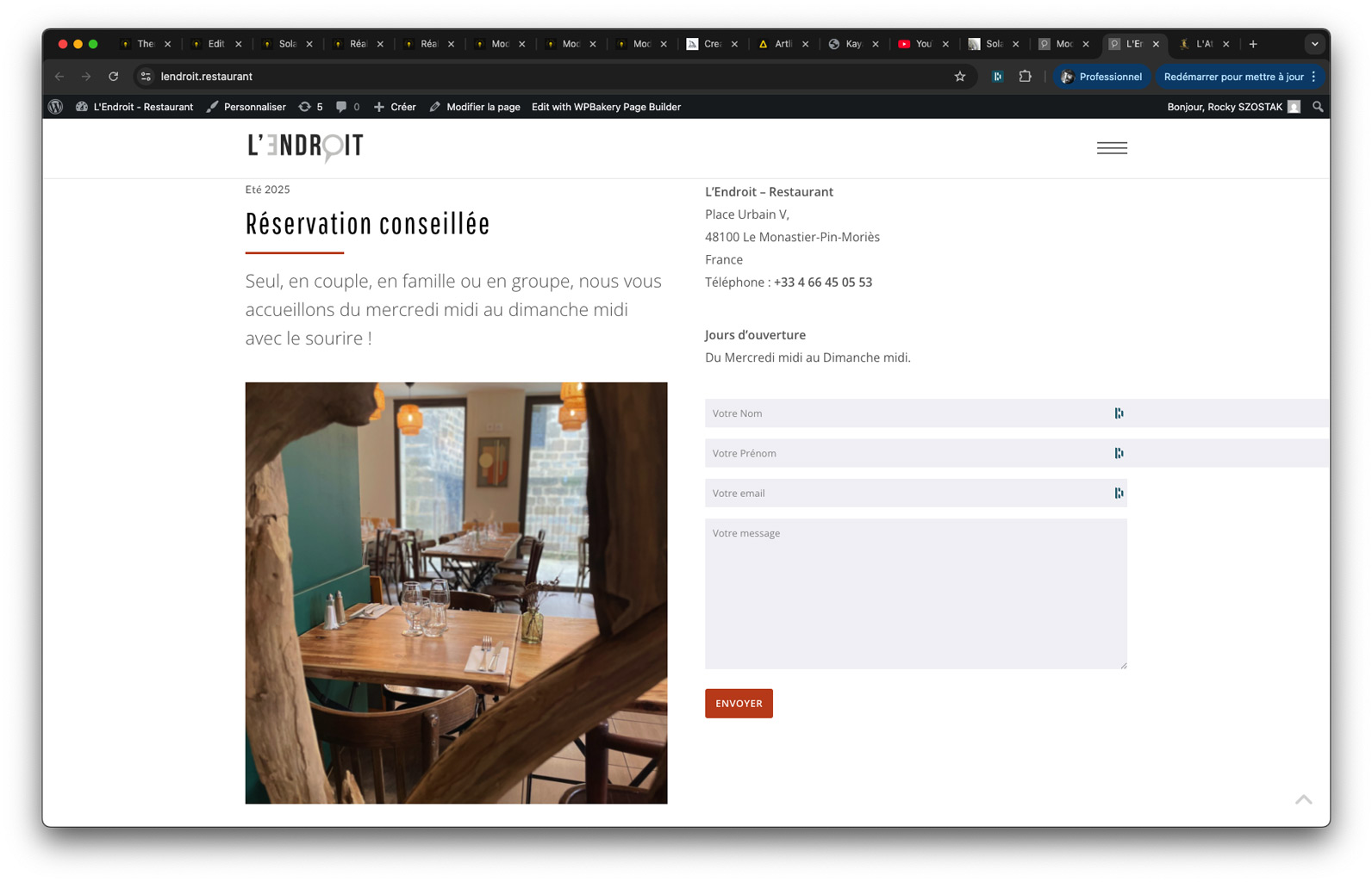Screen dimensions: 1372x882
Task: Click the password manager icon in Votre Nom
Action: [1119, 413]
